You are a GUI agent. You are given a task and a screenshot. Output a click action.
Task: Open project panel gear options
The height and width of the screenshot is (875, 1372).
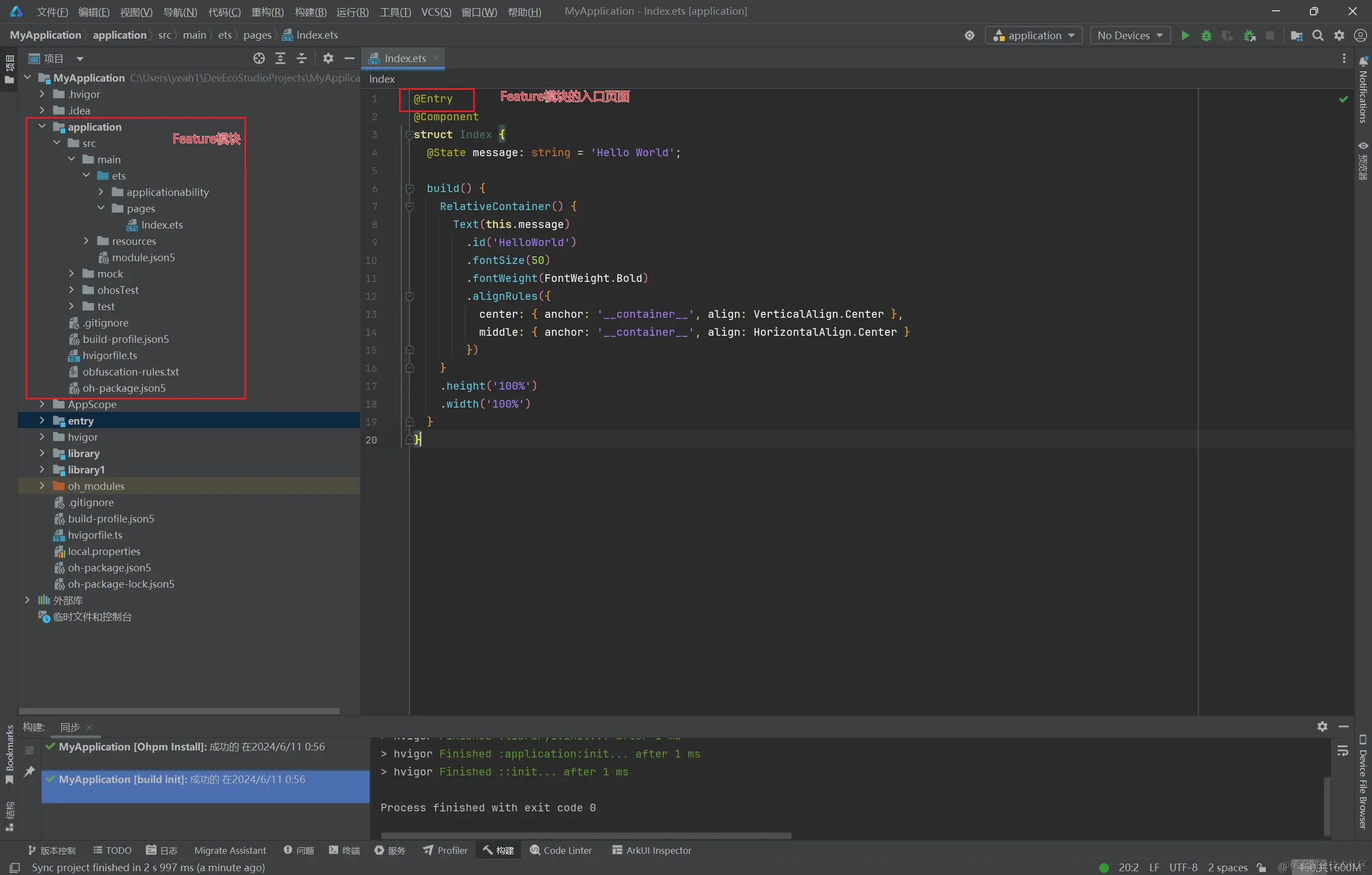pos(328,58)
